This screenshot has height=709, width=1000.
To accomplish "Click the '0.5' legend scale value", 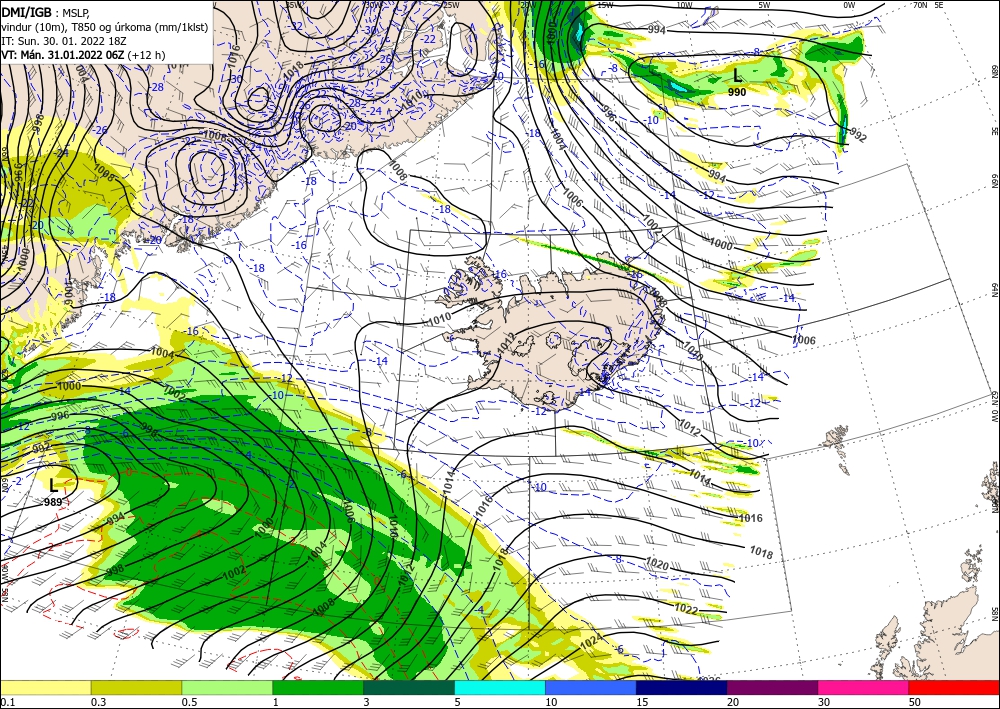I will (189, 702).
